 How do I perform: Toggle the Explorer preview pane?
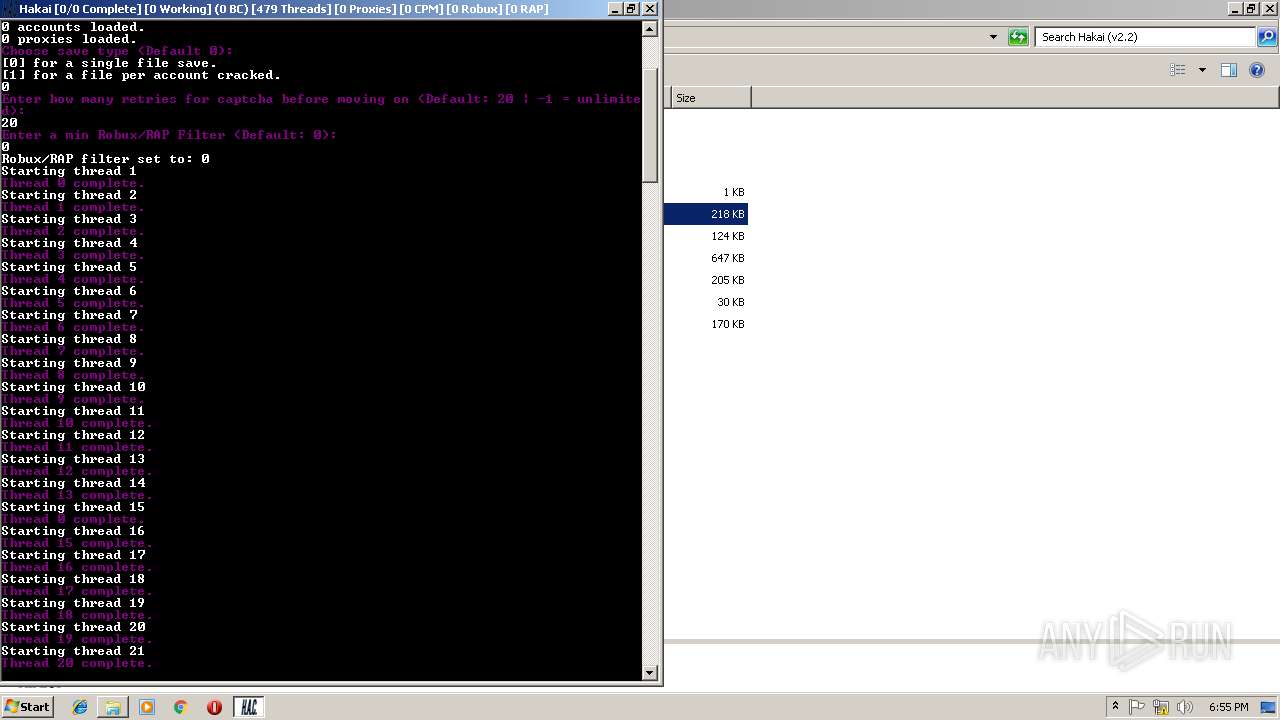point(1229,70)
